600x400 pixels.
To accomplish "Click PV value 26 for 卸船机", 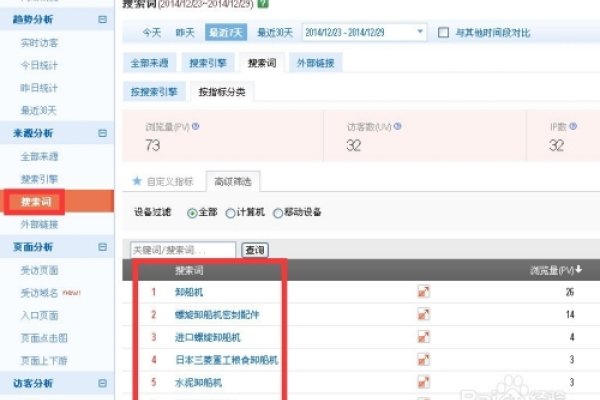I will 570,292.
